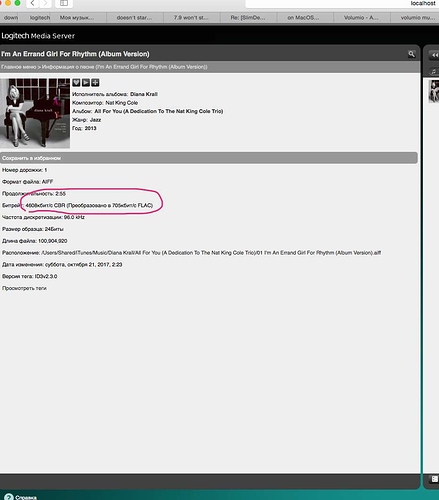Viewport: 439px width, 500px height.
Task: Click the Jazz genre link
Action: pos(95,120)
